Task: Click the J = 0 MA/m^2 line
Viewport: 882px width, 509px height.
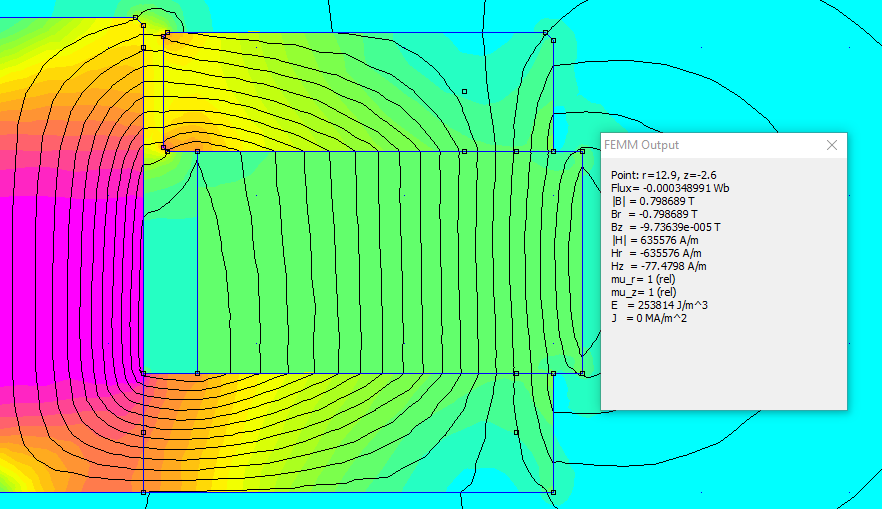Action: pos(649,317)
